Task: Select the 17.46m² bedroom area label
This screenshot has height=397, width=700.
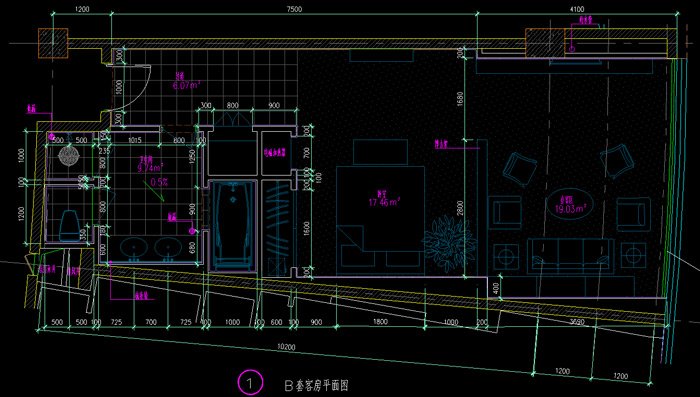Action: point(384,202)
